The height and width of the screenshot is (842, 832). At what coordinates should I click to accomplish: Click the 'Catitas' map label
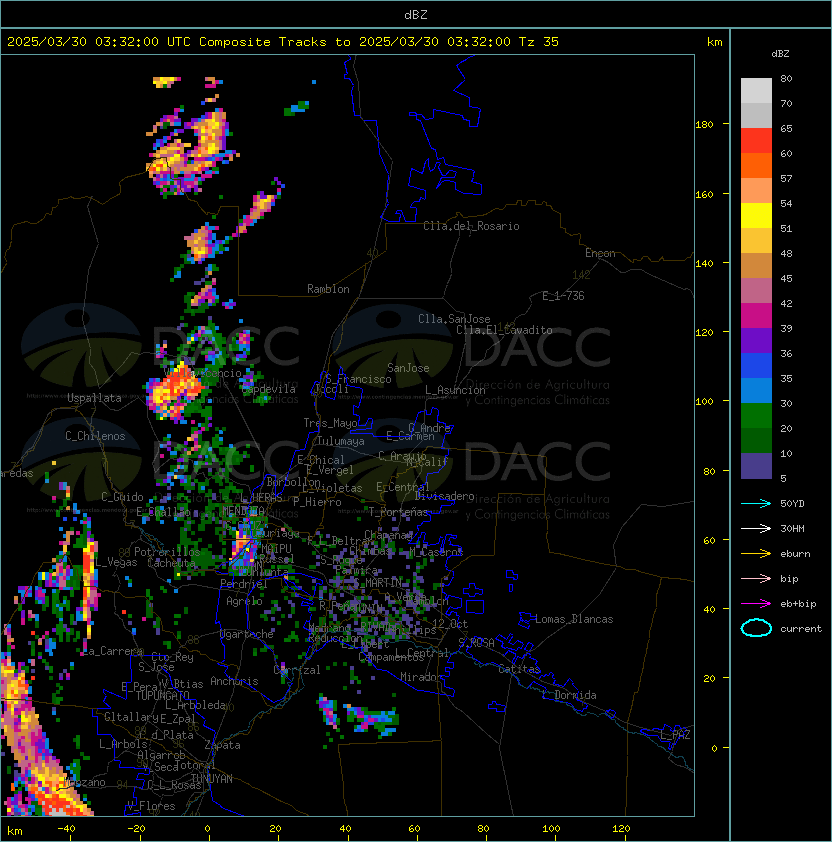519,669
